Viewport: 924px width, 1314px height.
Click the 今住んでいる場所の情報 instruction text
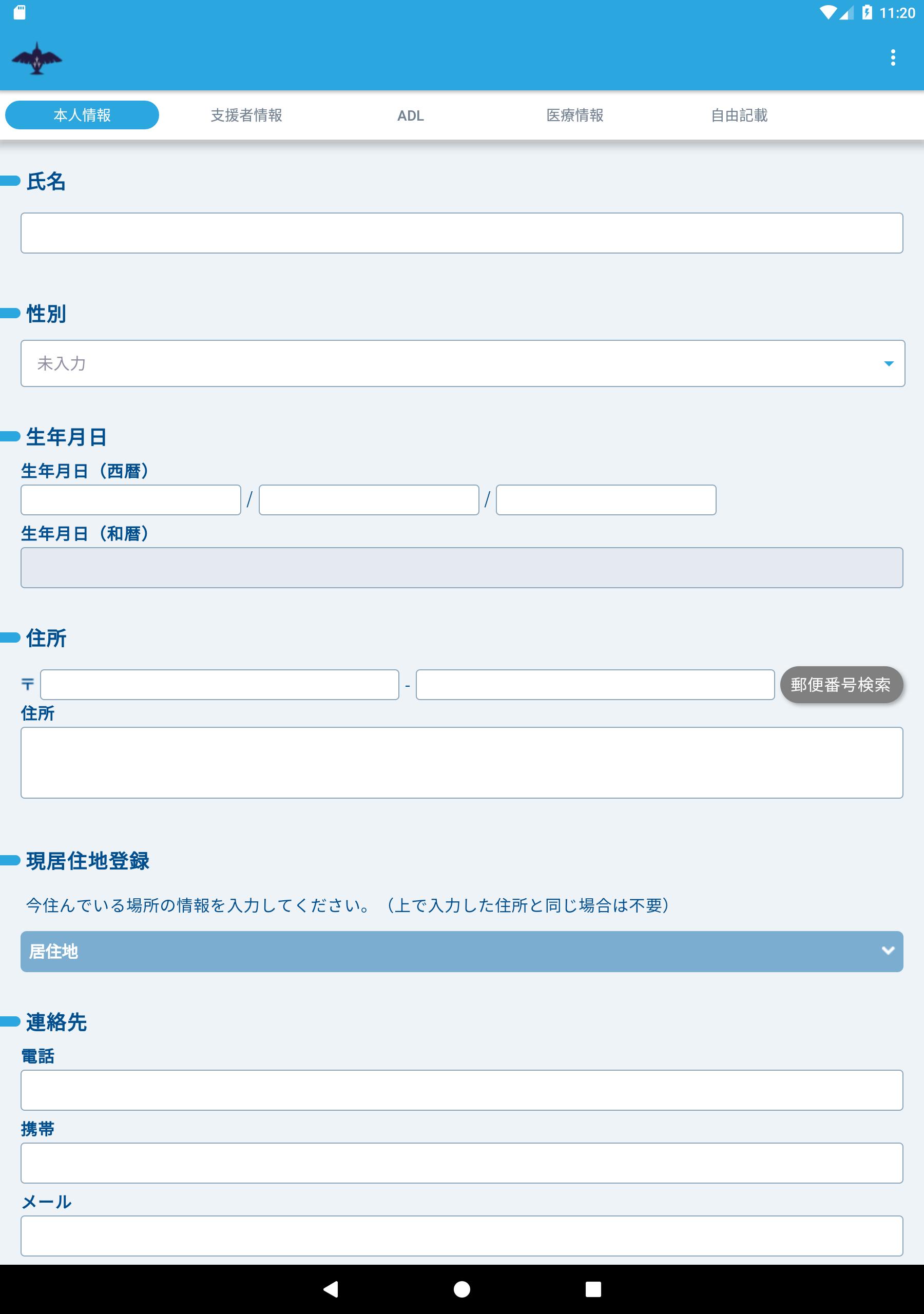(x=348, y=905)
